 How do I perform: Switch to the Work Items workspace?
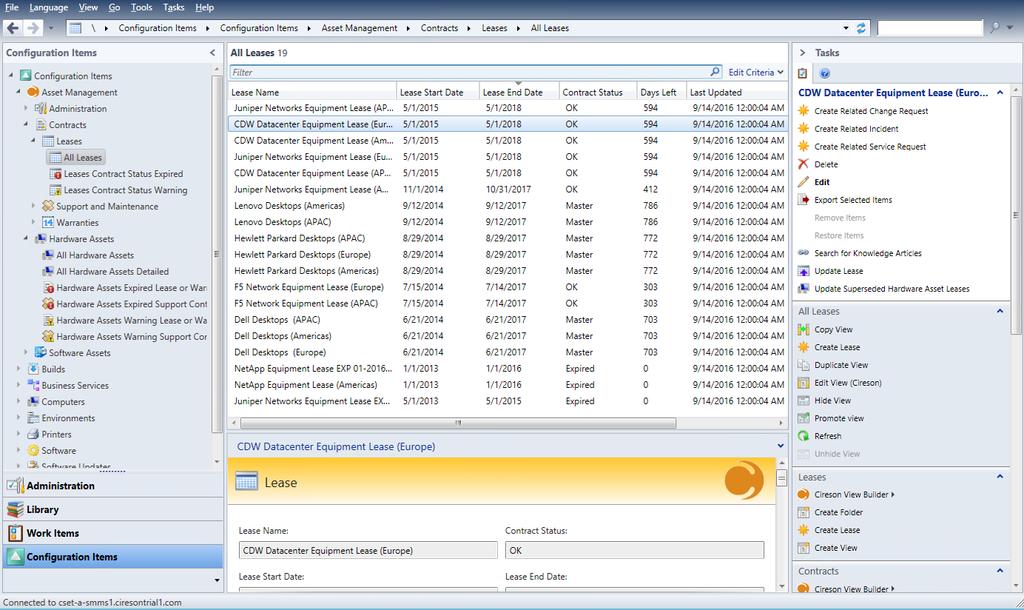tap(113, 533)
